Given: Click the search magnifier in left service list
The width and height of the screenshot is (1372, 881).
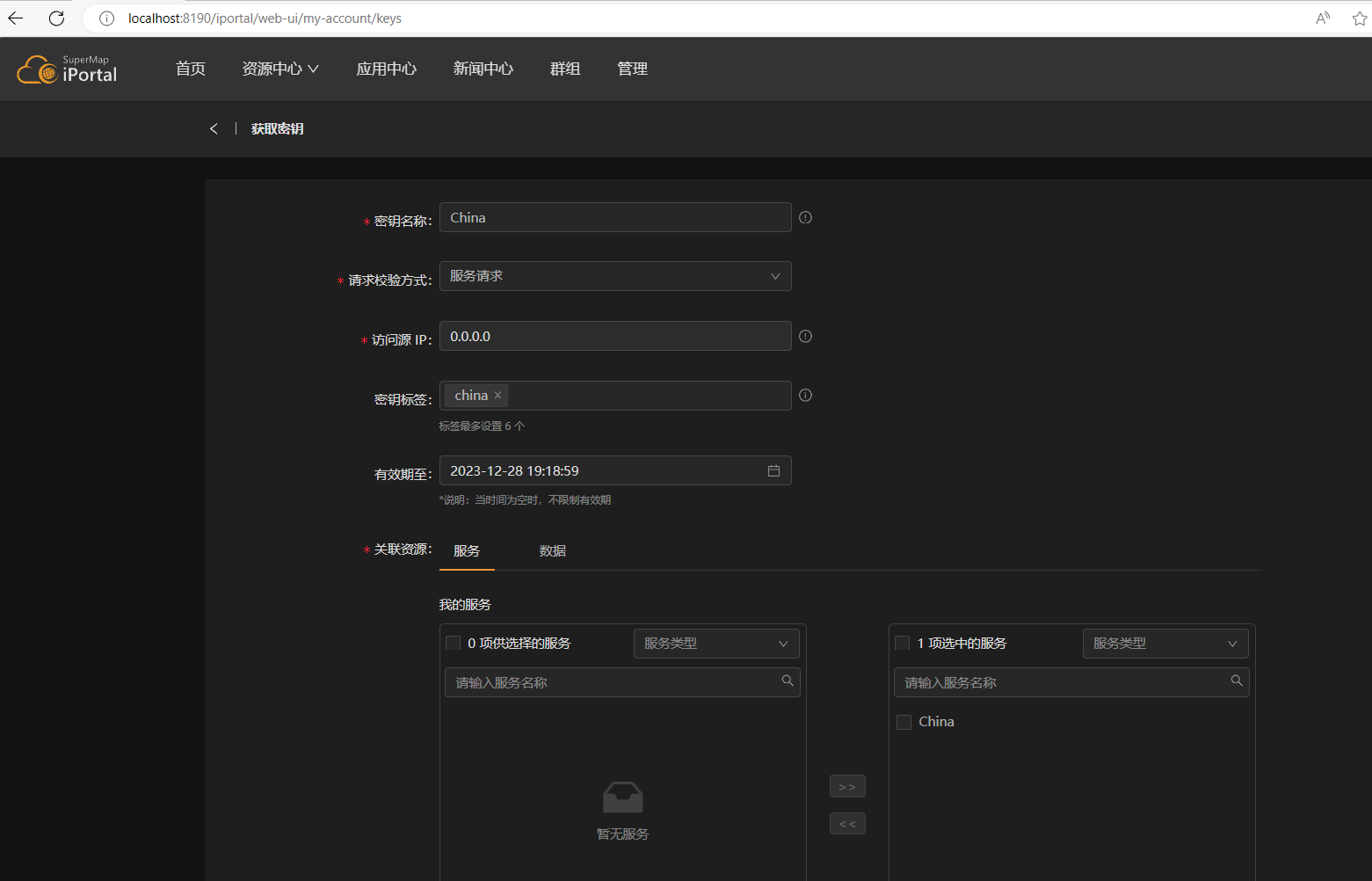Looking at the screenshot, I should [x=787, y=681].
